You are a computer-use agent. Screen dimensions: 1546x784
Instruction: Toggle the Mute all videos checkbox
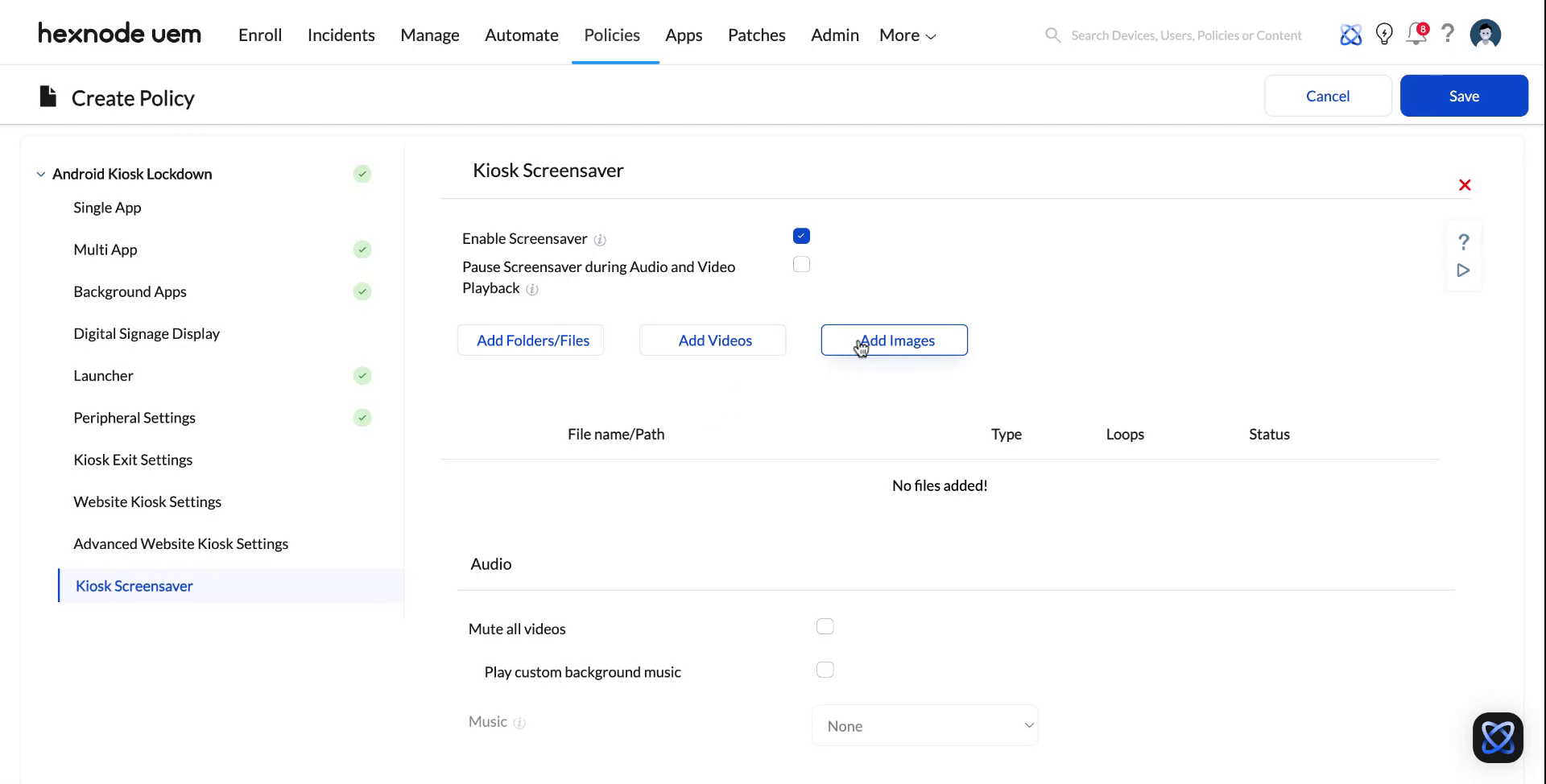tap(825, 625)
